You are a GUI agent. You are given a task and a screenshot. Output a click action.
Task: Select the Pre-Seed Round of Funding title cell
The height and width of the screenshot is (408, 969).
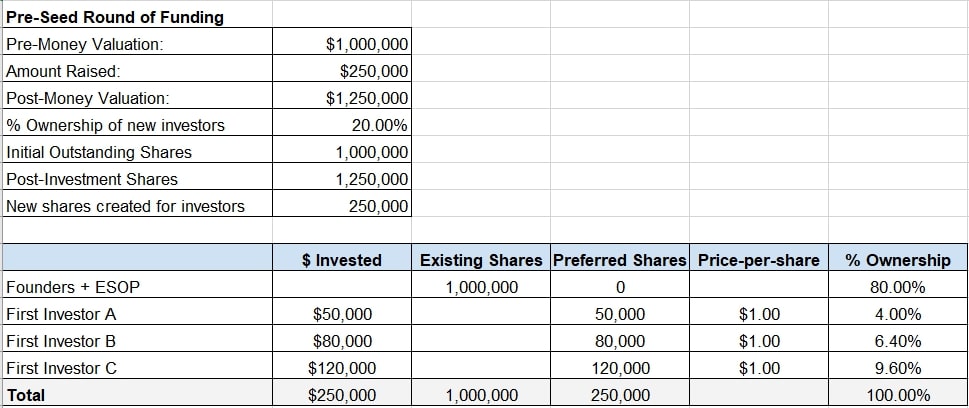(115, 17)
